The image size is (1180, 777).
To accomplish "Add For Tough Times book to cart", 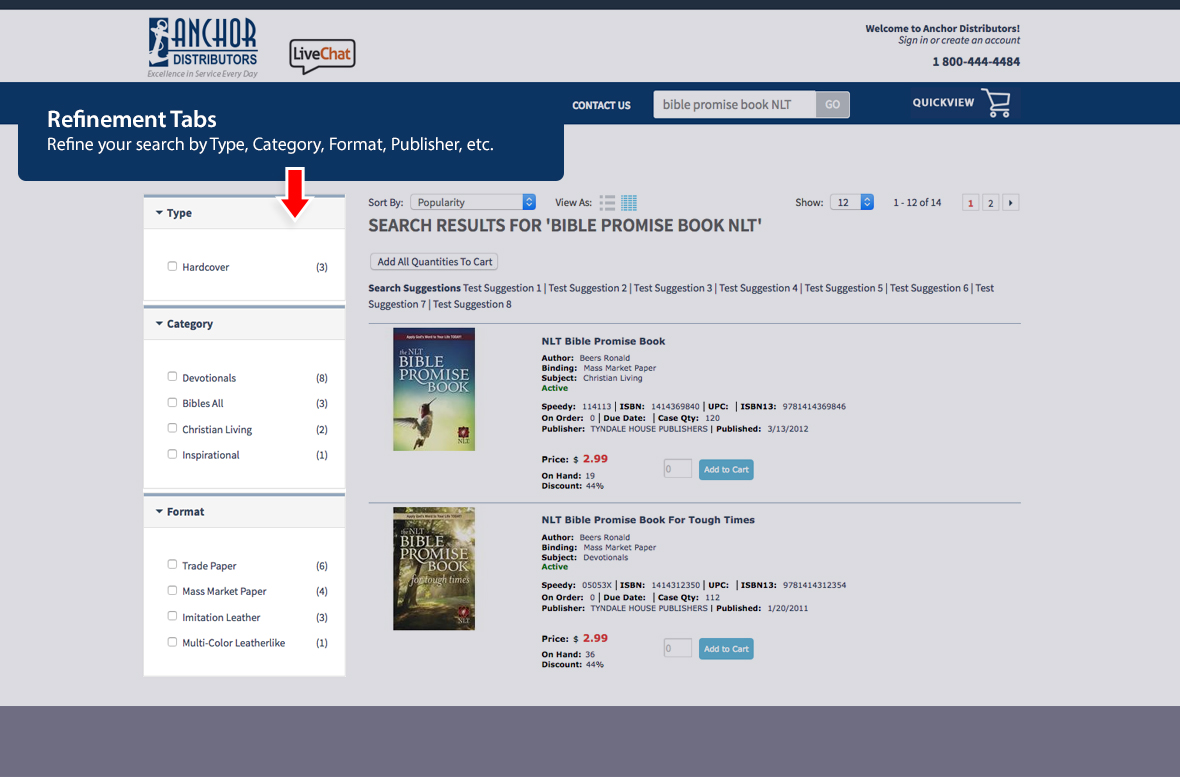I will tap(726, 648).
